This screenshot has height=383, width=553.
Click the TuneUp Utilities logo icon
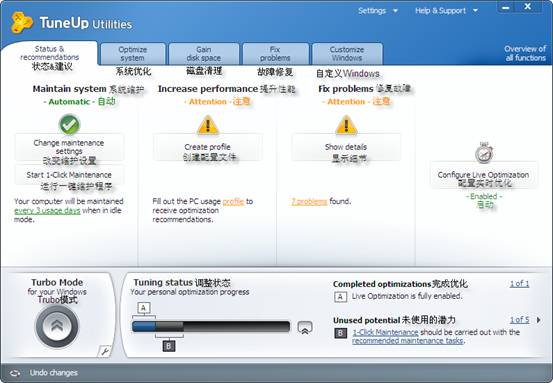pos(22,22)
